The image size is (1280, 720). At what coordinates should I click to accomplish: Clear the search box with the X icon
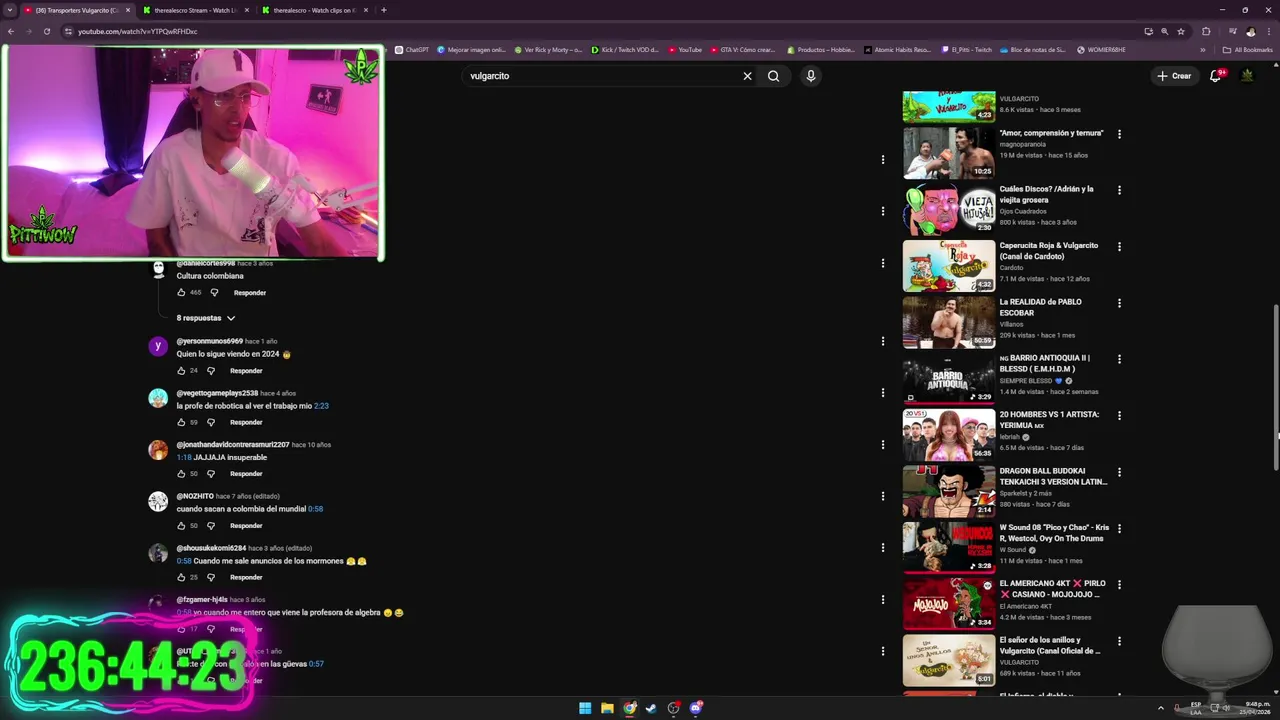click(x=747, y=76)
